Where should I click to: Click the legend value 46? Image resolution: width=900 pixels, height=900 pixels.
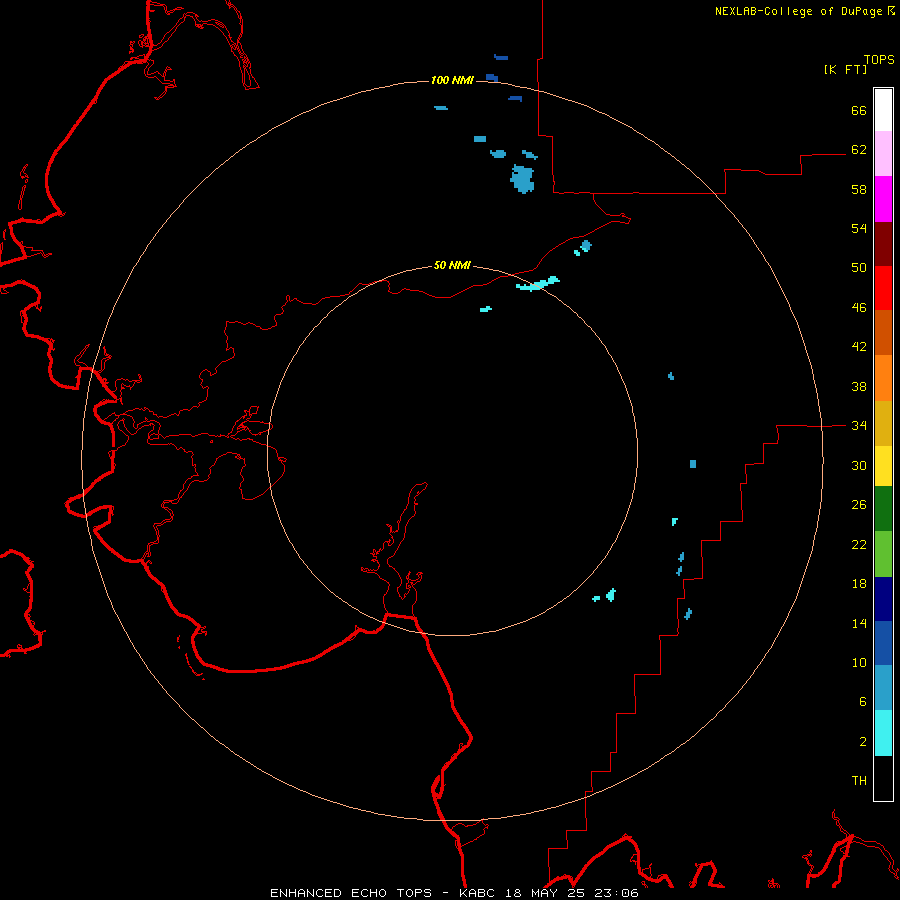(859, 308)
